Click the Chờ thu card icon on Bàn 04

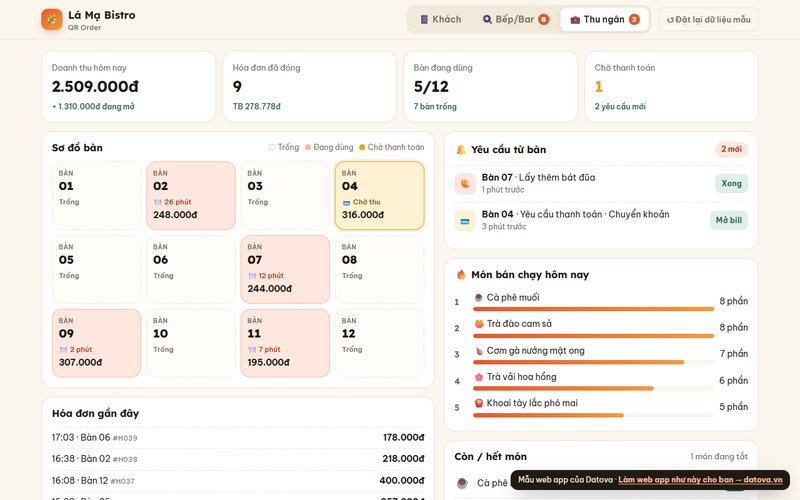[x=346, y=203]
